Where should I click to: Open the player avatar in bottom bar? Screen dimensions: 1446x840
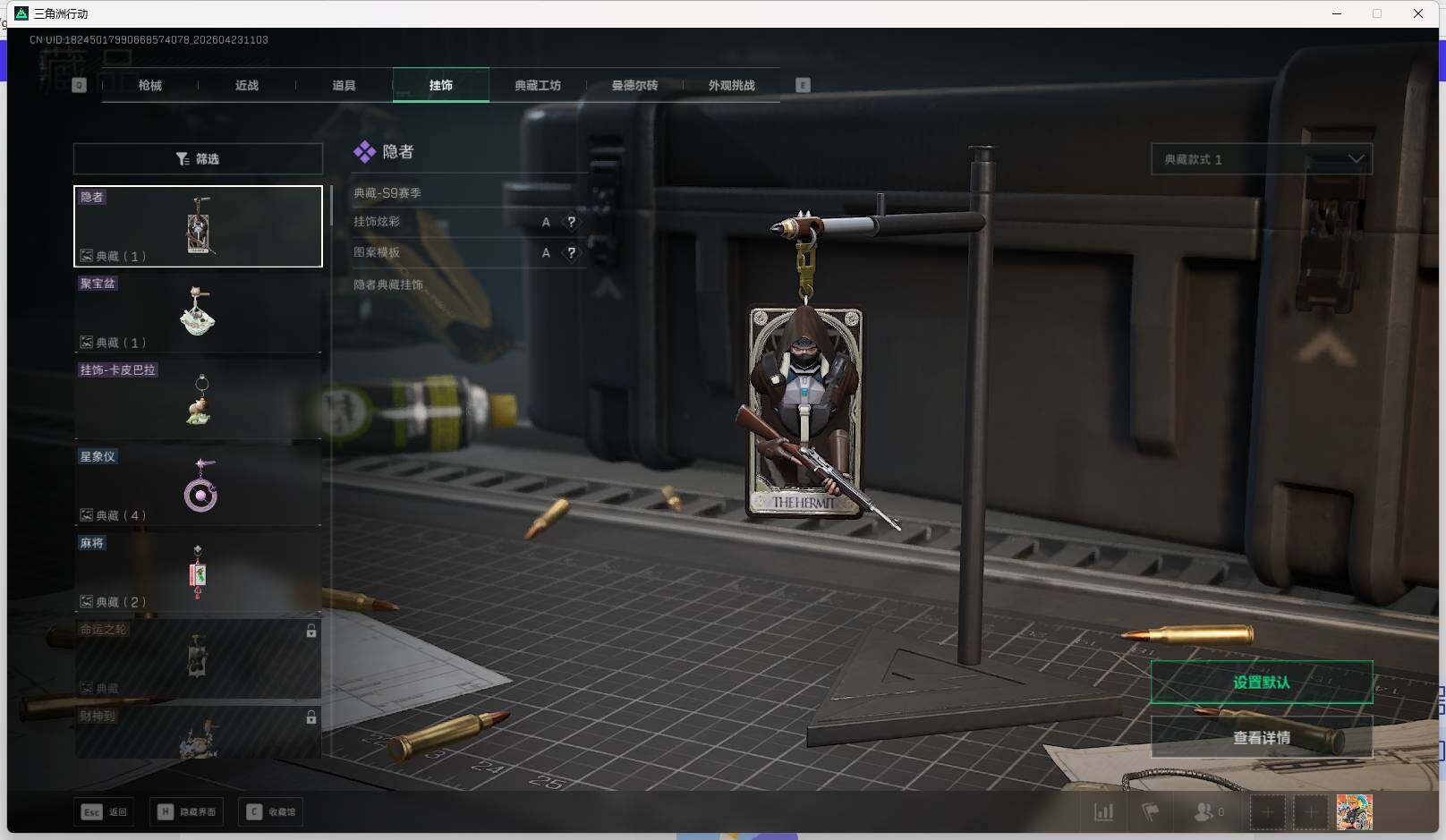click(x=1355, y=812)
